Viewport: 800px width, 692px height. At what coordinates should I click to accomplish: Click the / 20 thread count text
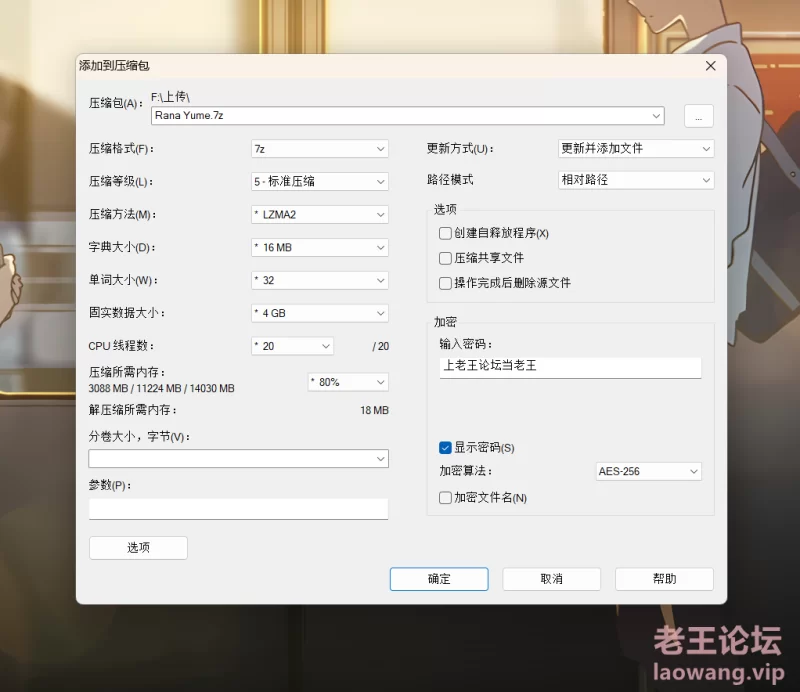(381, 347)
